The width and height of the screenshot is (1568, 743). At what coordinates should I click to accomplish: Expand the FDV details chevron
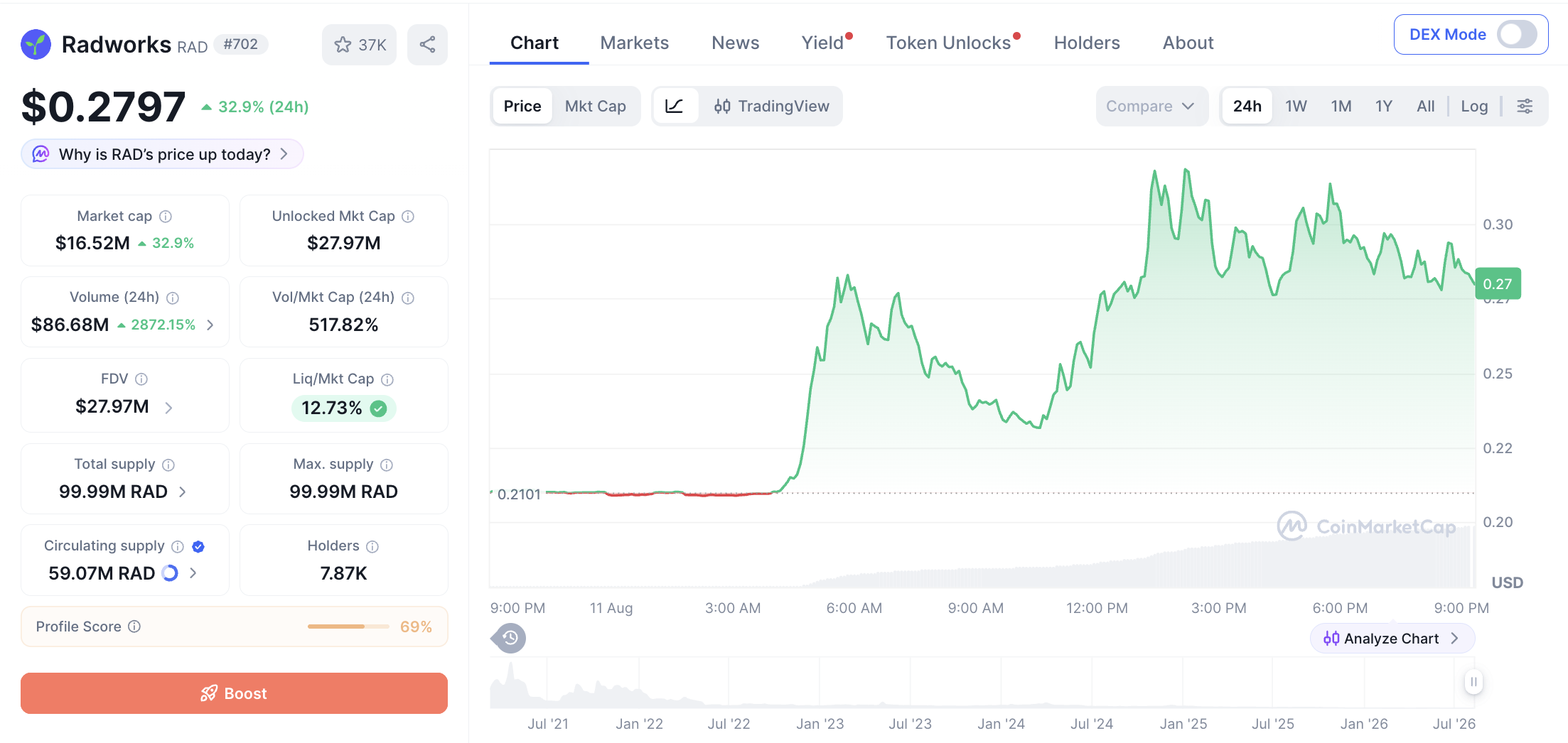click(169, 408)
